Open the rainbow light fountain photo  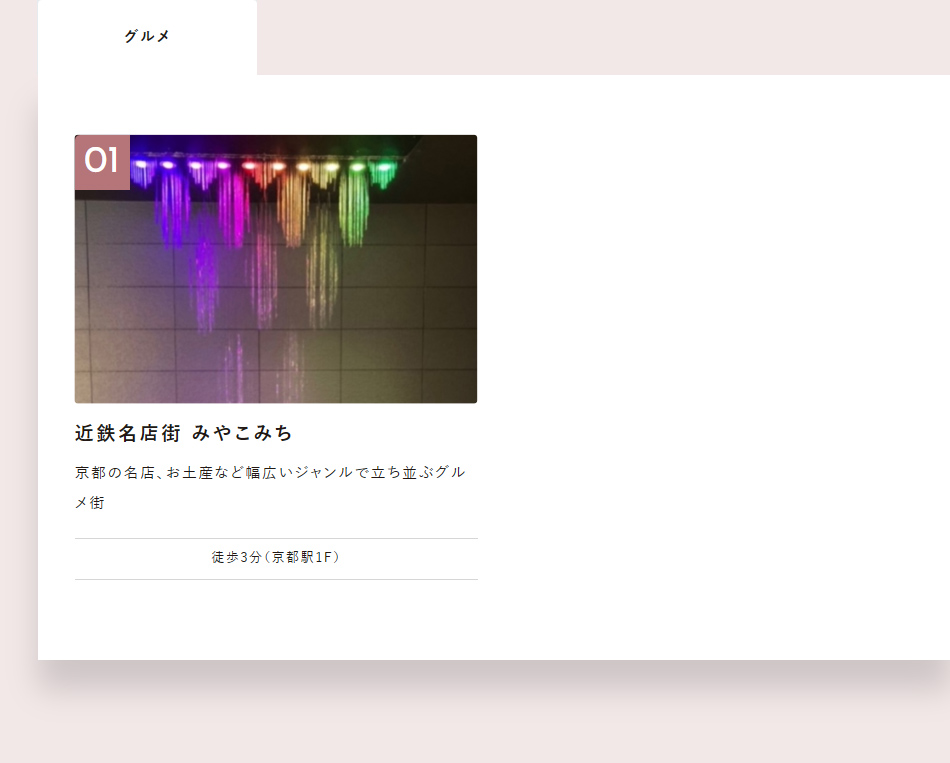point(276,269)
